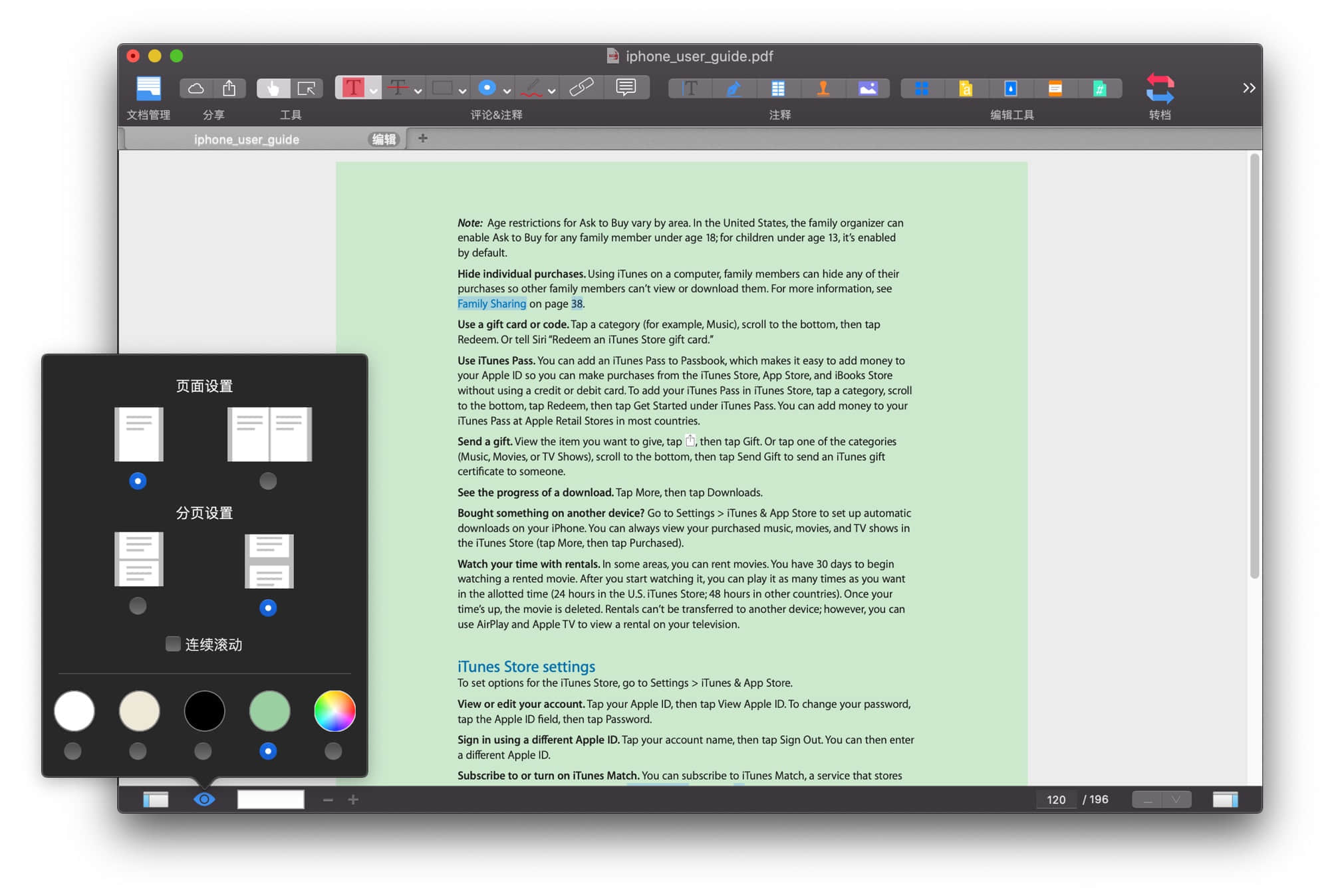The width and height of the screenshot is (1326, 896).
Task: Expand the circle shape dropdown arrow
Action: [507, 90]
